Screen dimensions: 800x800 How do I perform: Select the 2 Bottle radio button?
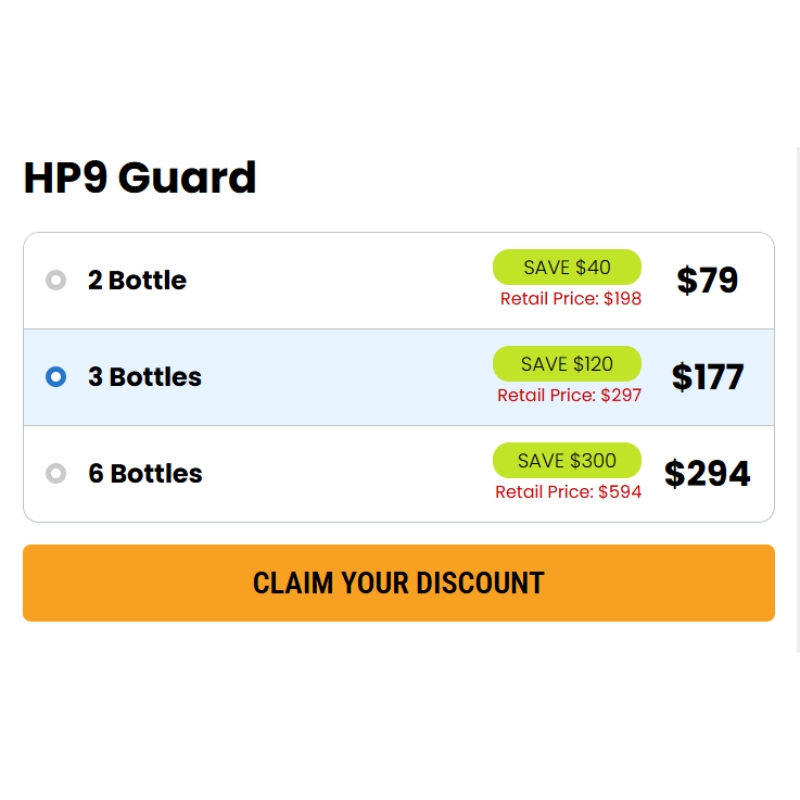[x=56, y=280]
